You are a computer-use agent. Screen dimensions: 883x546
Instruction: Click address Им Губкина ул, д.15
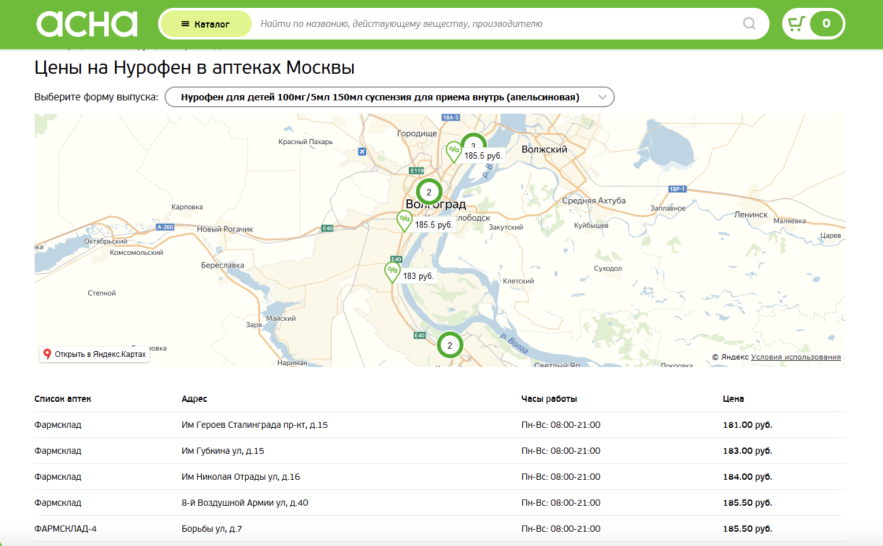222,451
